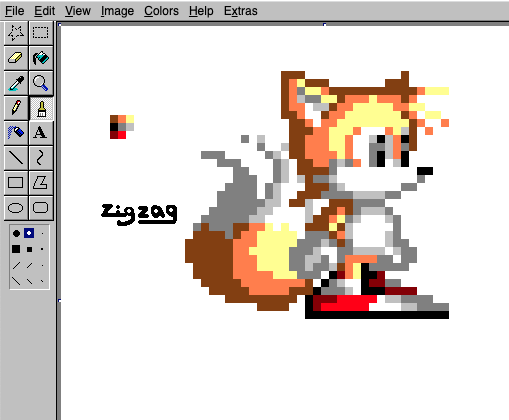Open the Image menu
This screenshot has width=509, height=420.
coord(117,11)
